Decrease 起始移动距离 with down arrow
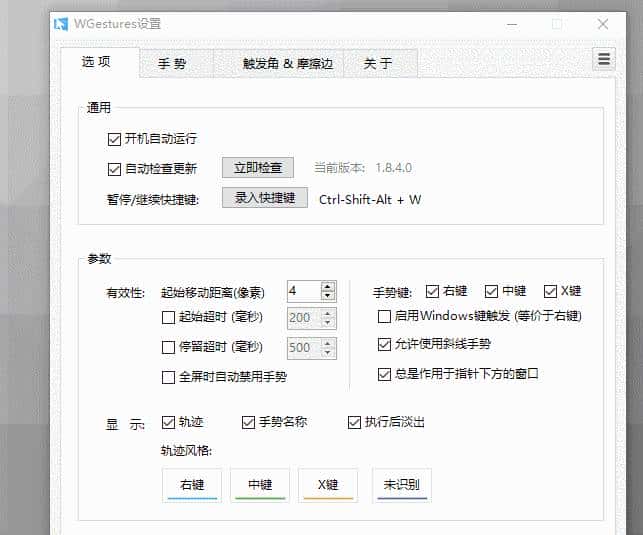 coord(328,296)
